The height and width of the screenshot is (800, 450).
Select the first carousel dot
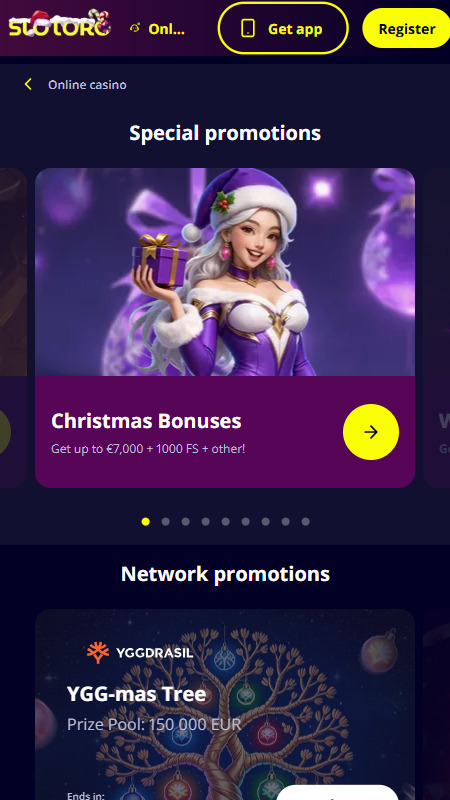pos(145,521)
